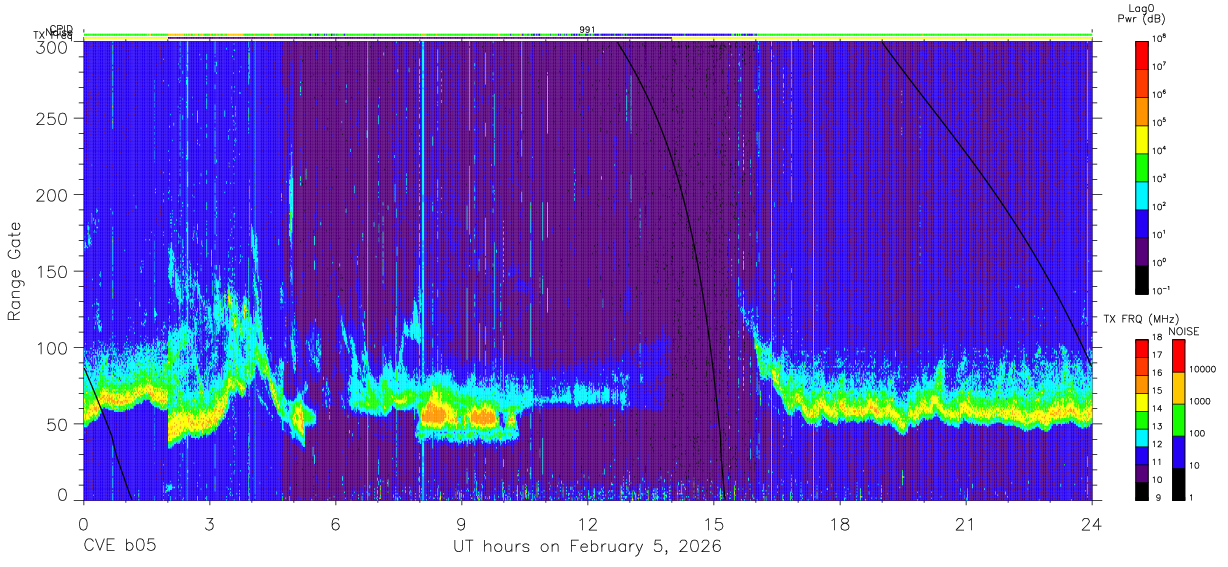Click the 50 tick on Range Gate axis
This screenshot has height=567, width=1228.
tap(58, 423)
